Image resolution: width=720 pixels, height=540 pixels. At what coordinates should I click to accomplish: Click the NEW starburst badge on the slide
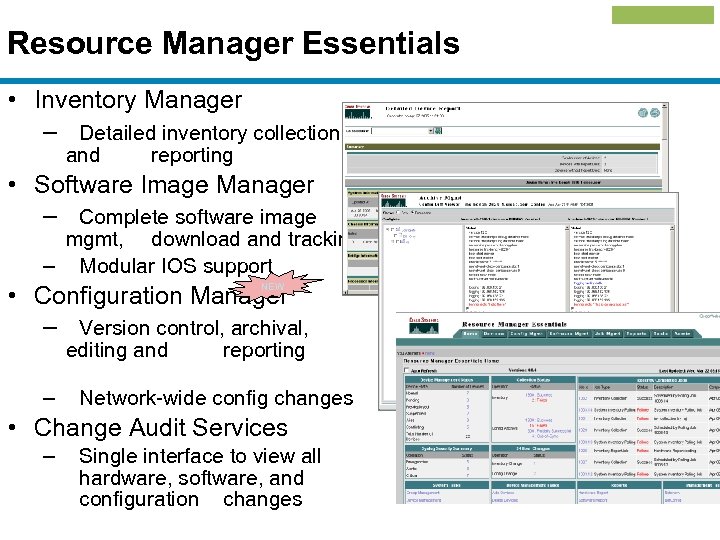pos(275,286)
